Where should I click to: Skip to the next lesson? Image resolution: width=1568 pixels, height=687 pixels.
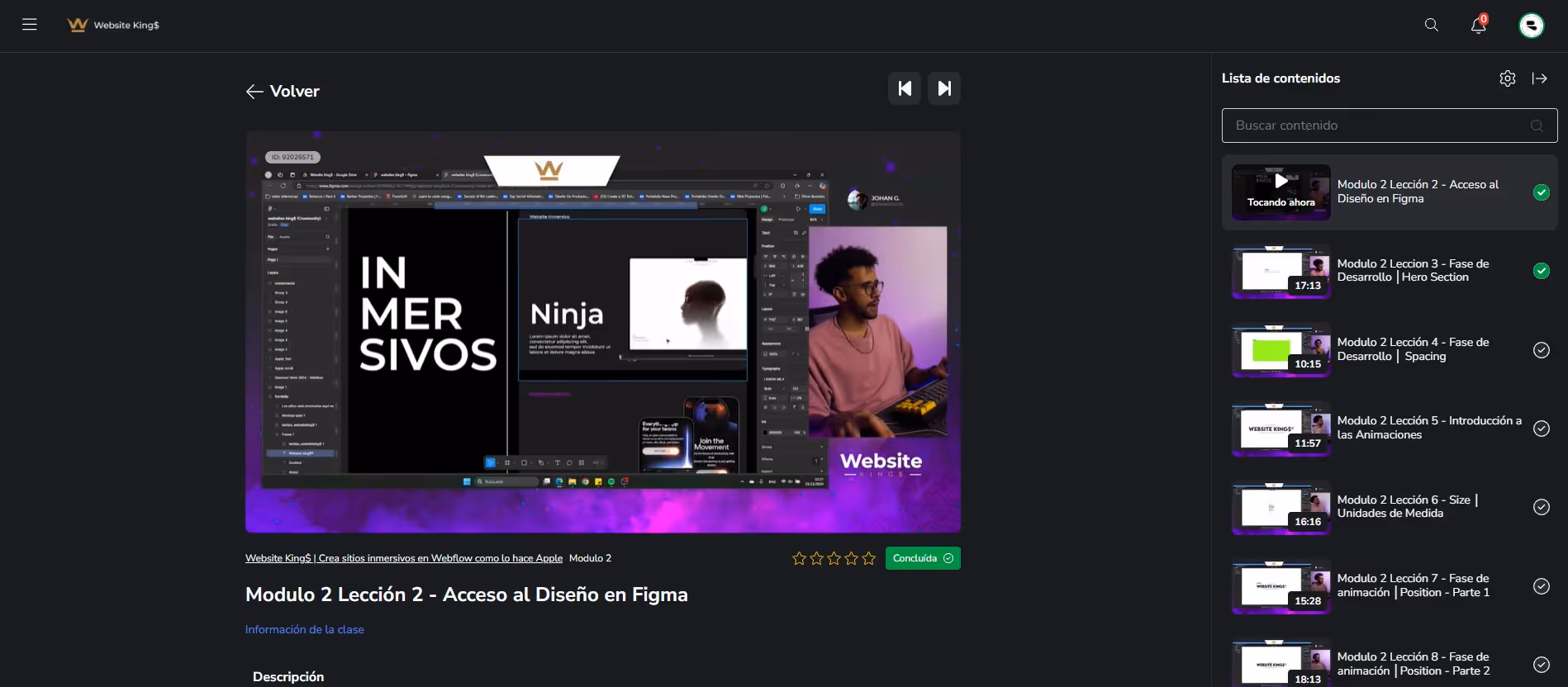[944, 88]
